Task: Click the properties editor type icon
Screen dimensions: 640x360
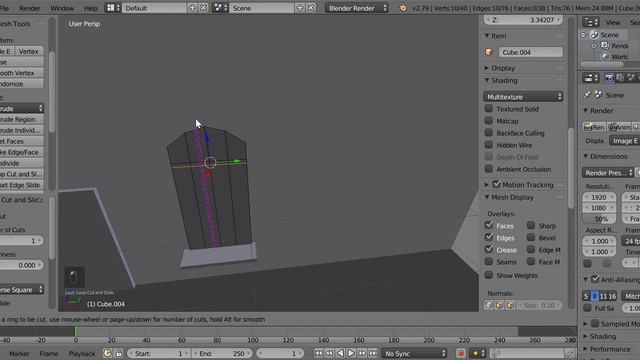Action: tap(591, 78)
